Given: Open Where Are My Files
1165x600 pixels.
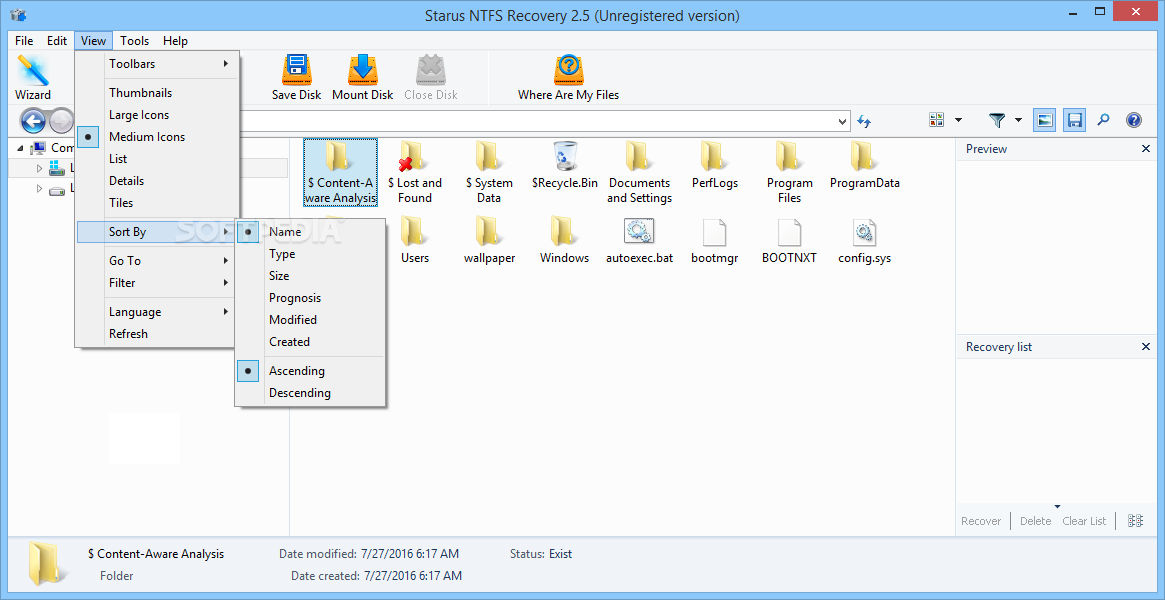Looking at the screenshot, I should pos(568,77).
